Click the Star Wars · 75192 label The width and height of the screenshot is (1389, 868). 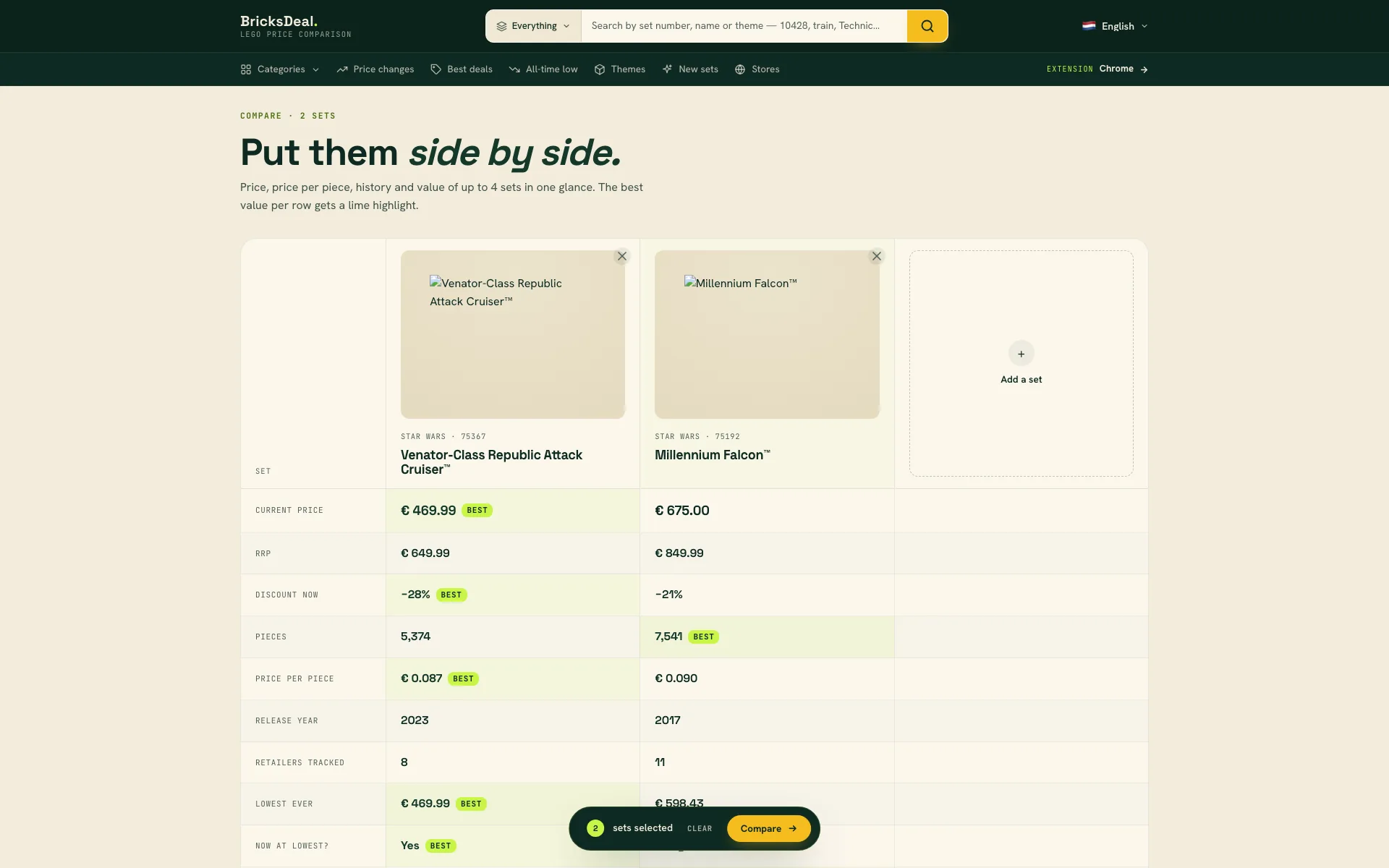pyautogui.click(x=697, y=437)
